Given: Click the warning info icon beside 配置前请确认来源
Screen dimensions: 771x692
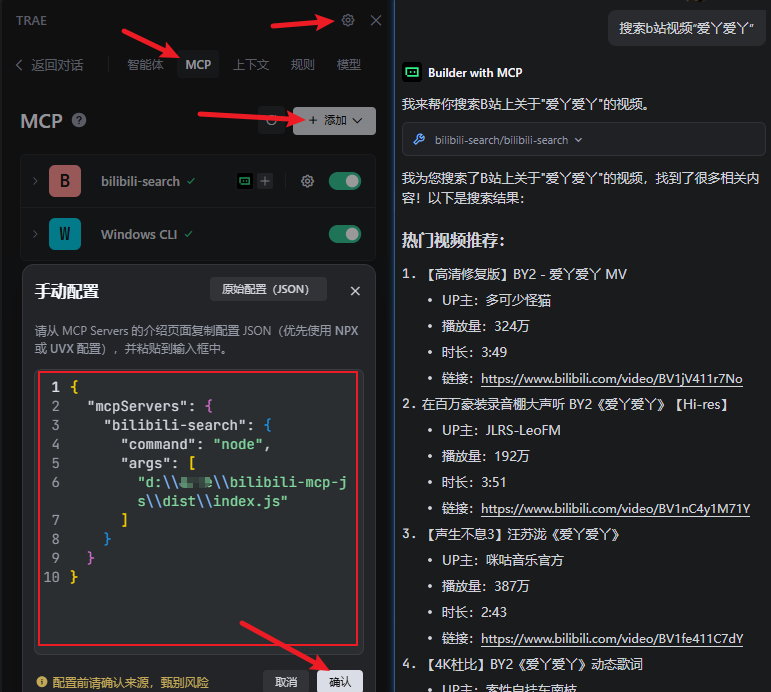Looking at the screenshot, I should 42,682.
